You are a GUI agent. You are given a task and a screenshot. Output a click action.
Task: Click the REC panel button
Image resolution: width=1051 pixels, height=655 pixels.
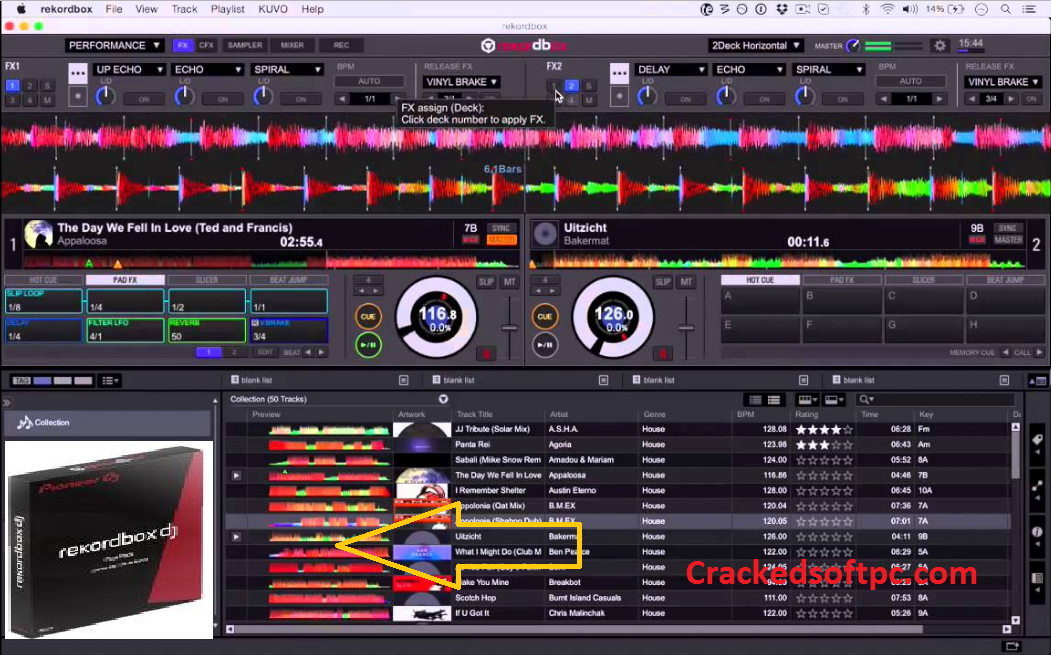click(x=341, y=45)
